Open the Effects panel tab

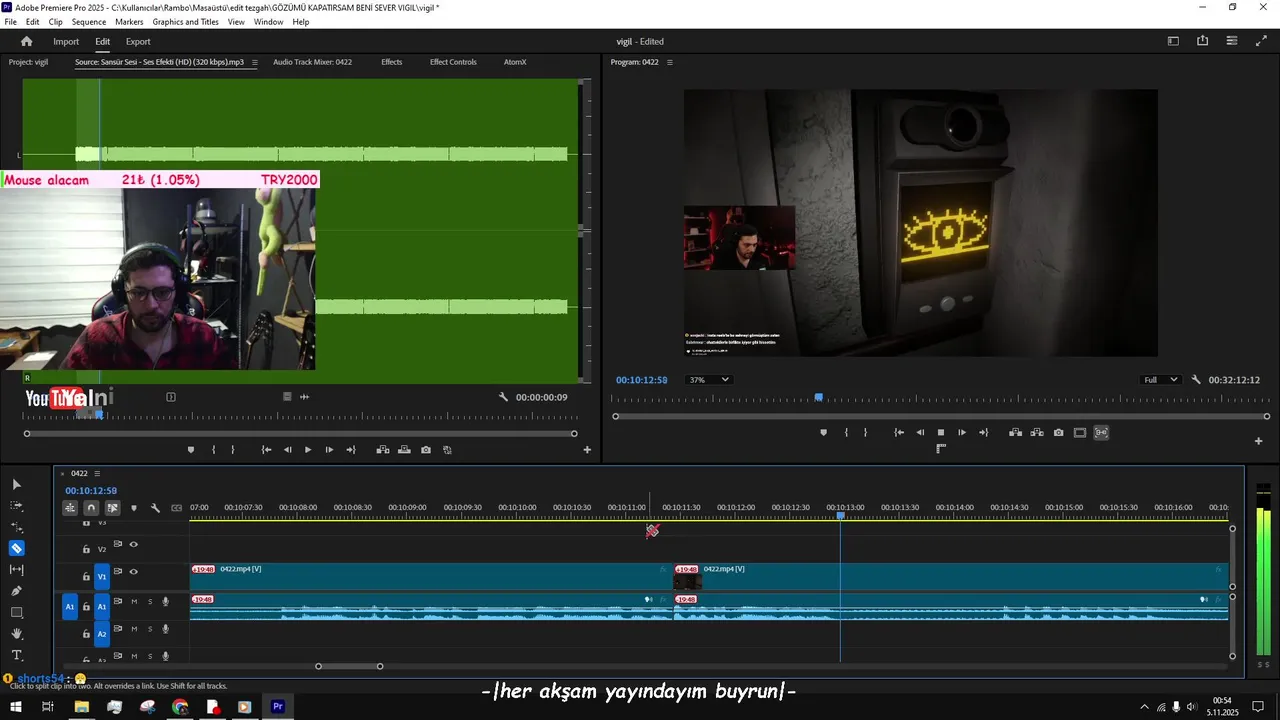[x=391, y=62]
